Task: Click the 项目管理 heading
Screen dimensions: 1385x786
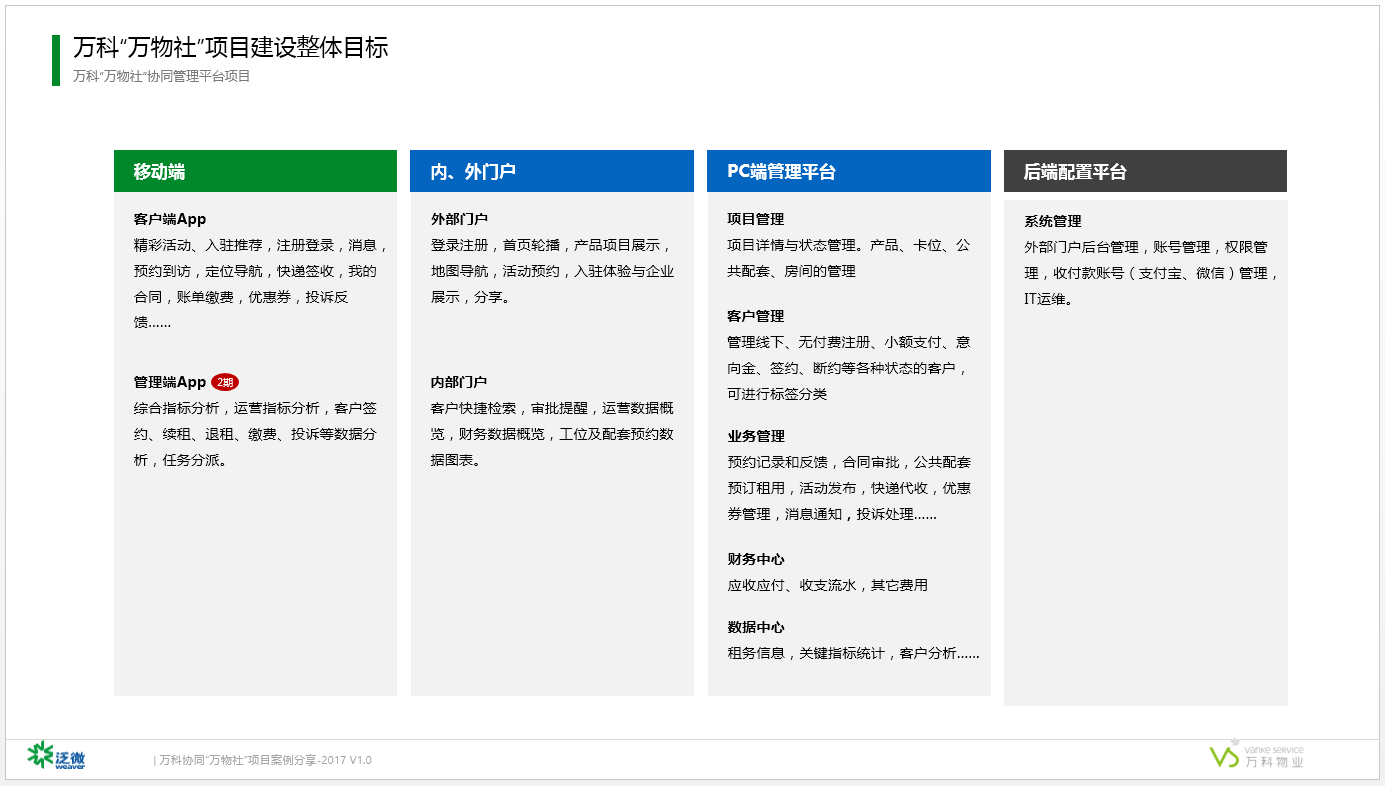Action: tap(756, 219)
